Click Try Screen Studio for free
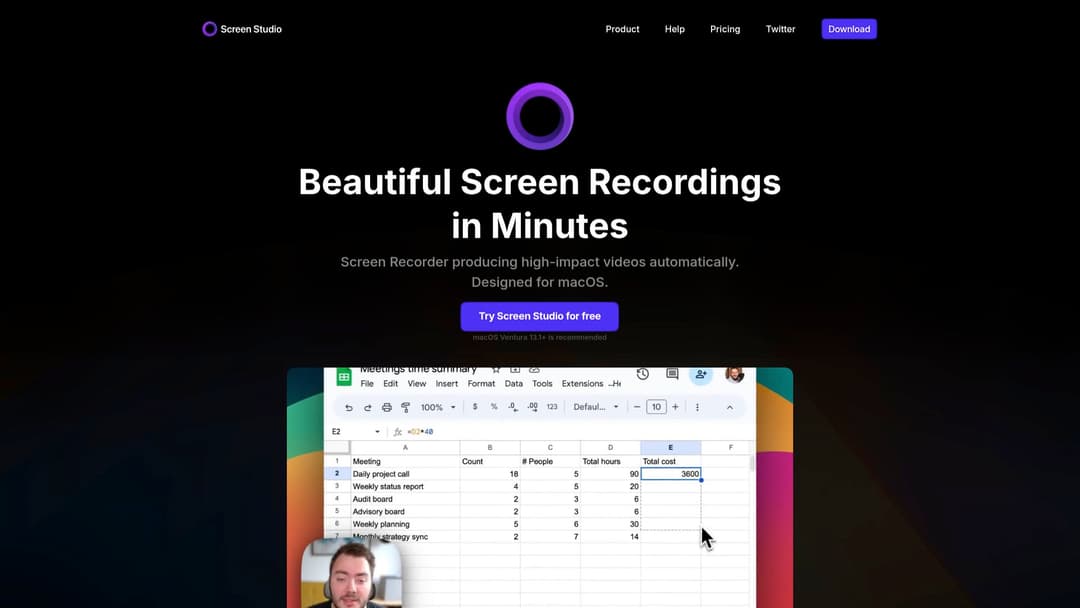Screen dimensions: 1080x608 [x=539, y=316]
